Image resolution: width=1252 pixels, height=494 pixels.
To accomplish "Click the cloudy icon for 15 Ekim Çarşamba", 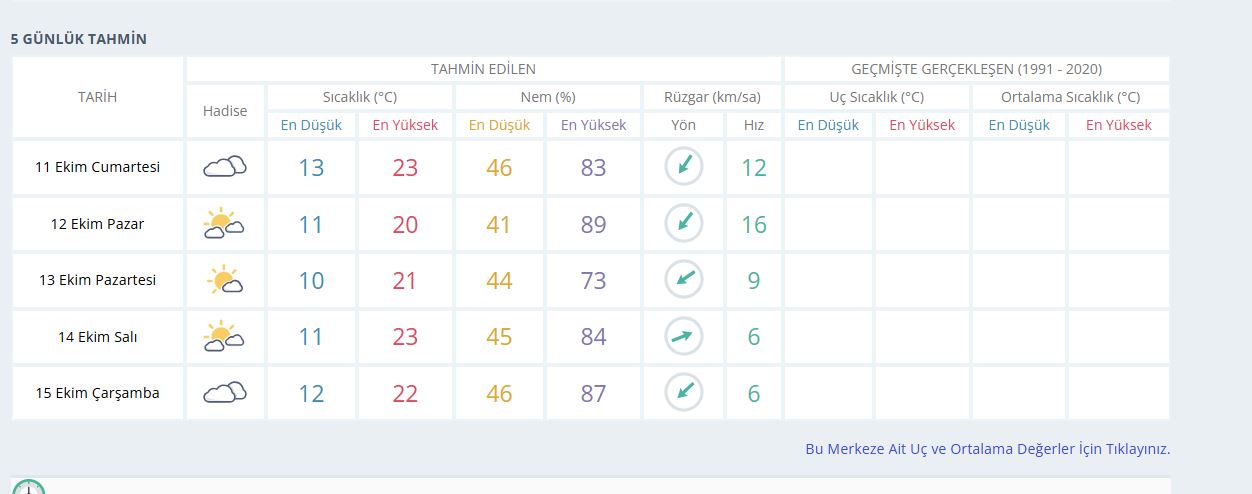I will click(x=225, y=393).
